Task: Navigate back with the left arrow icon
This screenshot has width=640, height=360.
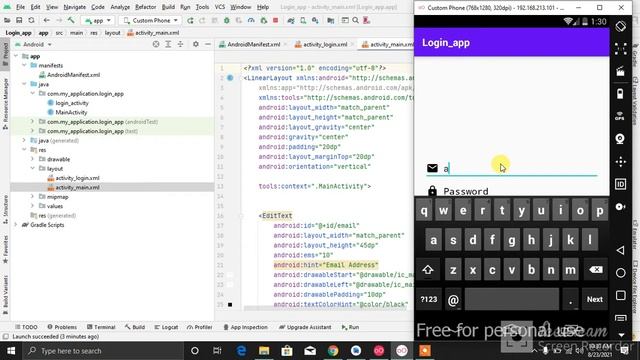Action: tap(47, 20)
